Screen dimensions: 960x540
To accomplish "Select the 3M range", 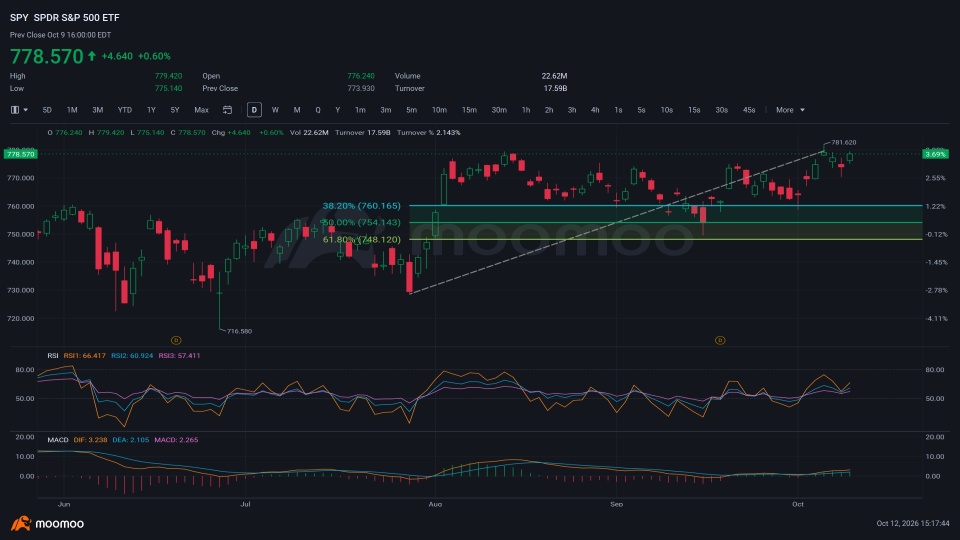I will (x=97, y=110).
